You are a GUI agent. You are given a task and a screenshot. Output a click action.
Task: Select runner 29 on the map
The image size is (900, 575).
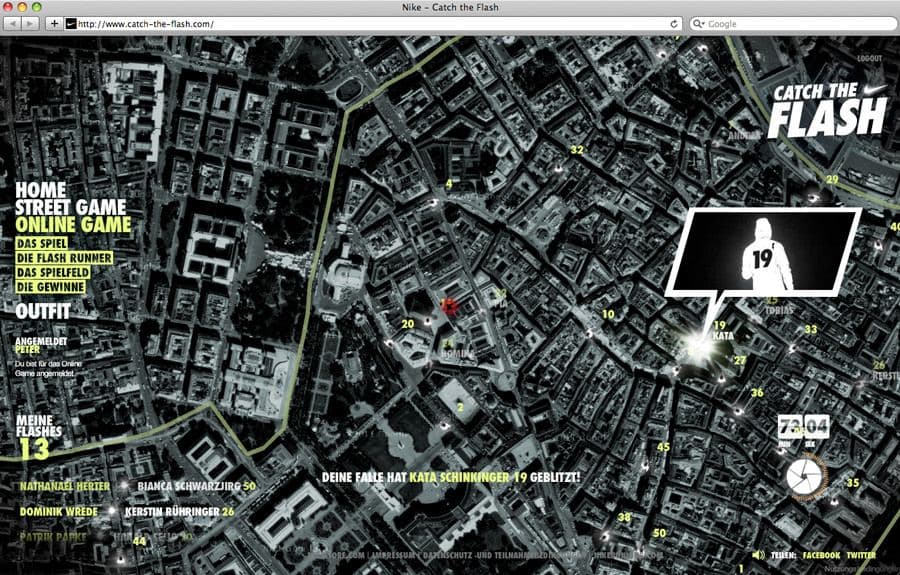832,180
